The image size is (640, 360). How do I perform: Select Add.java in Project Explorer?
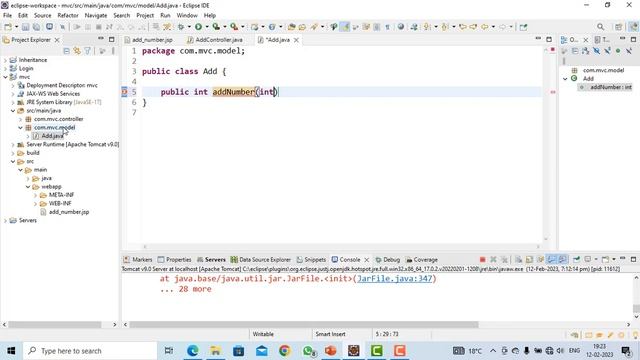pos(52,136)
